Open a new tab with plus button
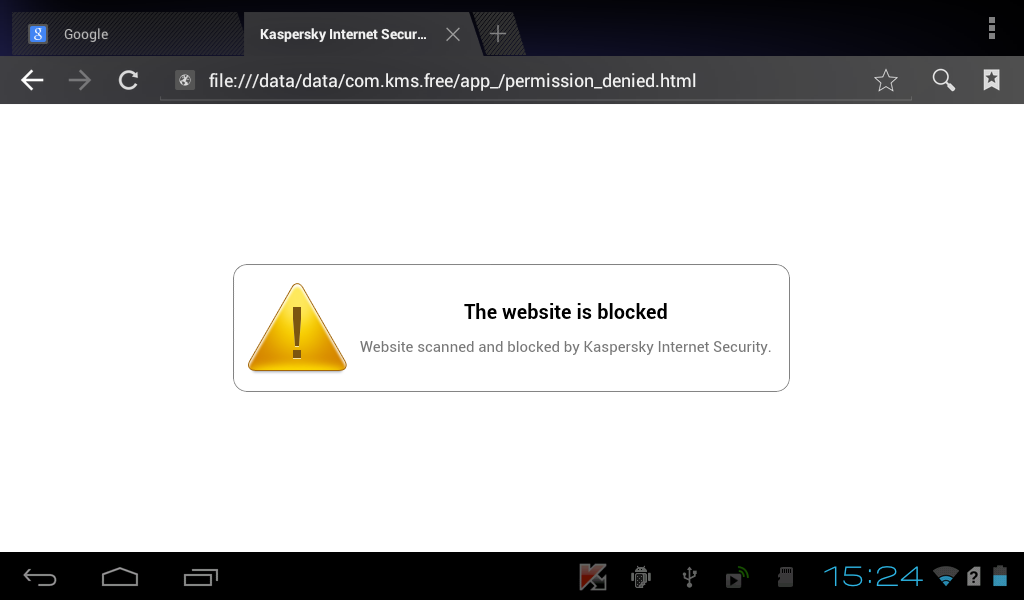1024x600 pixels. click(x=498, y=34)
